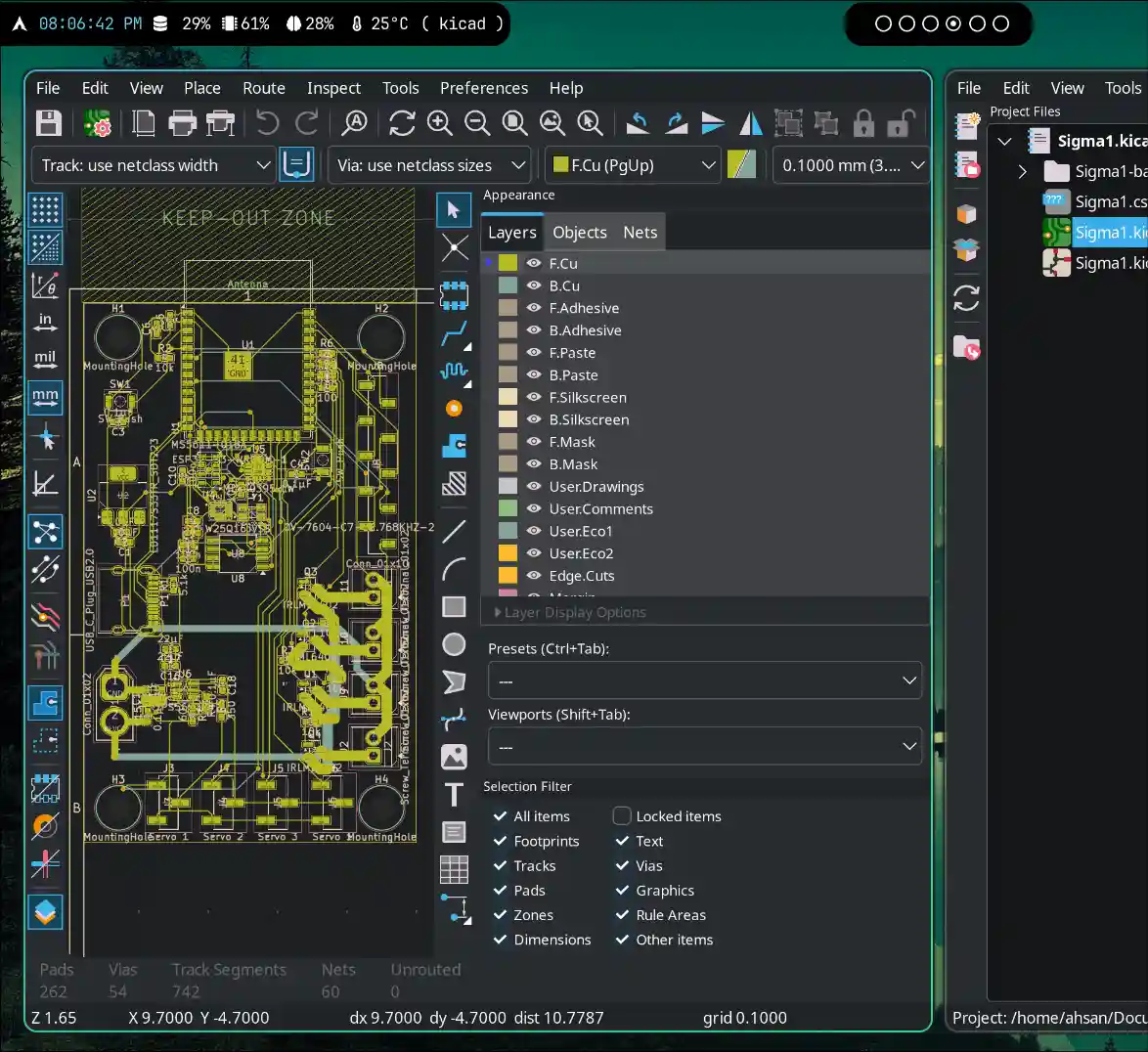Viewport: 1148px width, 1052px height.
Task: Select the Add Text tool
Action: coord(454,795)
